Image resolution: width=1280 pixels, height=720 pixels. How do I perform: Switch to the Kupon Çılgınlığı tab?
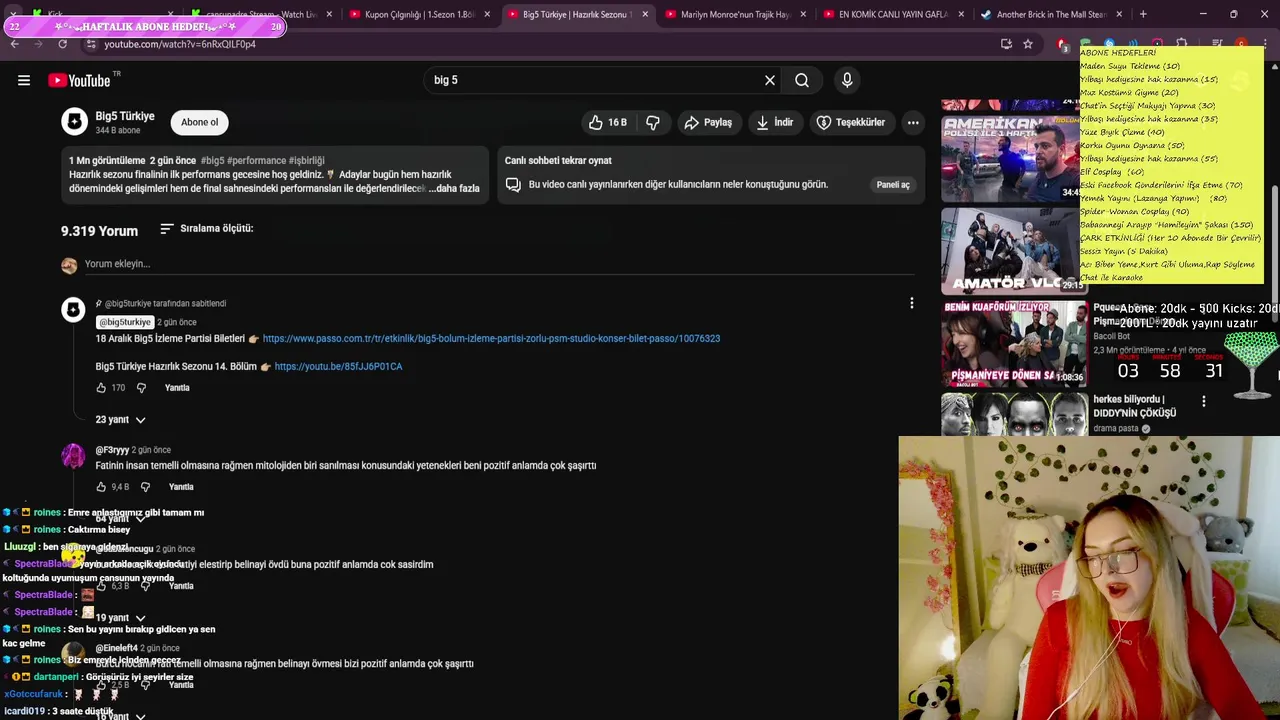(x=419, y=14)
